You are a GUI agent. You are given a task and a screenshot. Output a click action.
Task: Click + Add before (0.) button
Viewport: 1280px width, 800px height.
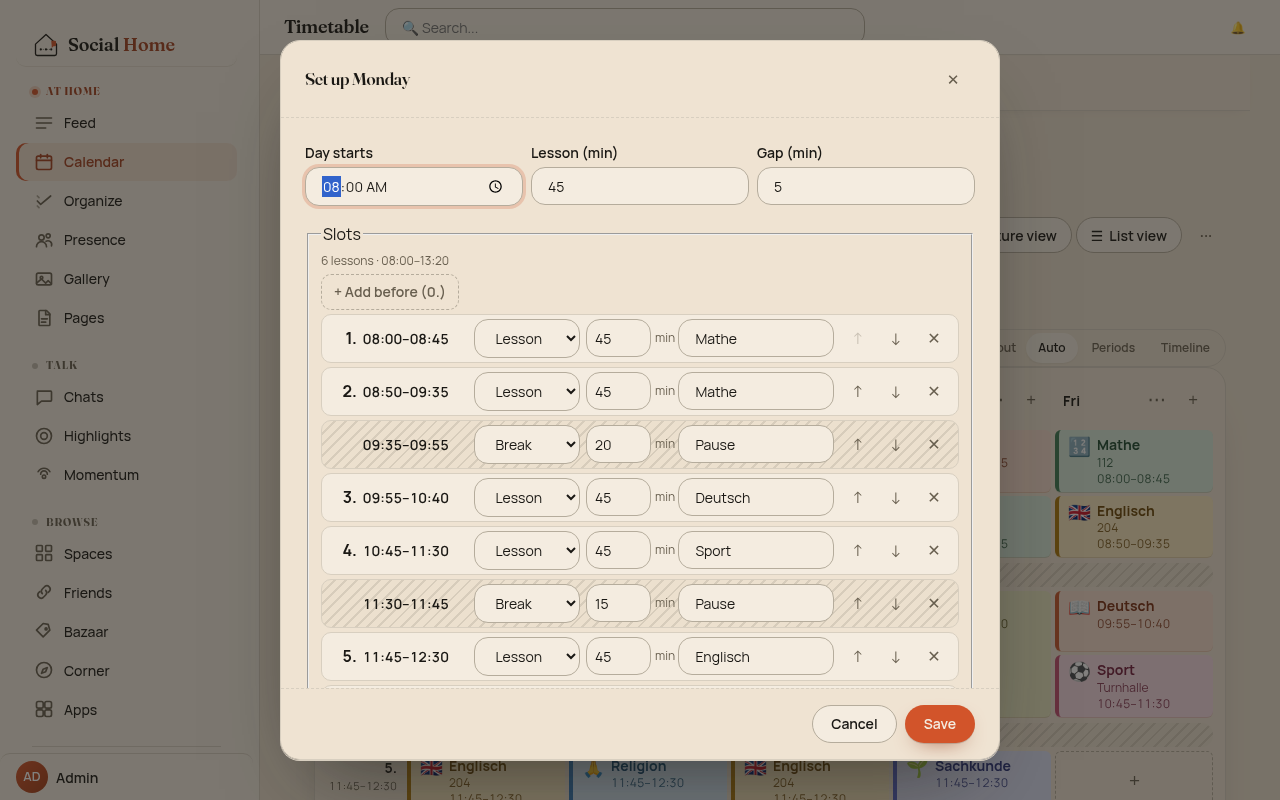(390, 292)
